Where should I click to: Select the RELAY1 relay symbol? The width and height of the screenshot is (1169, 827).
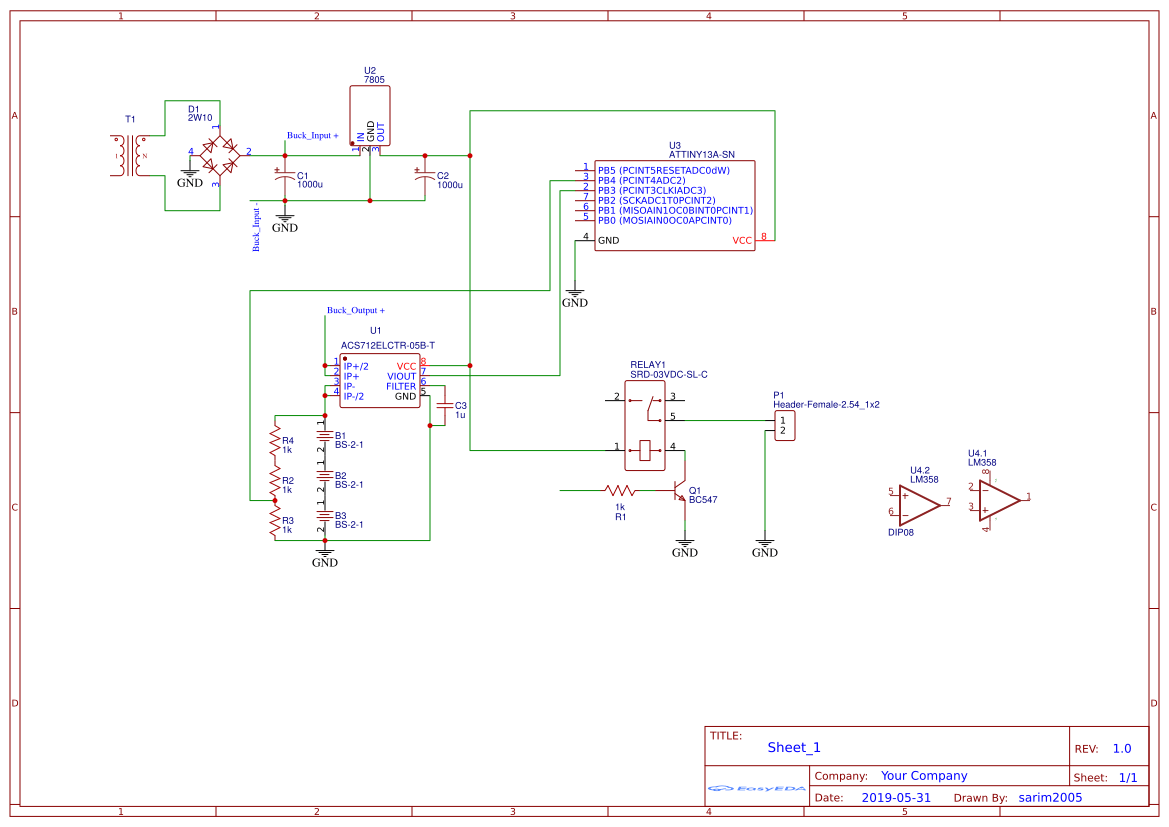click(645, 426)
